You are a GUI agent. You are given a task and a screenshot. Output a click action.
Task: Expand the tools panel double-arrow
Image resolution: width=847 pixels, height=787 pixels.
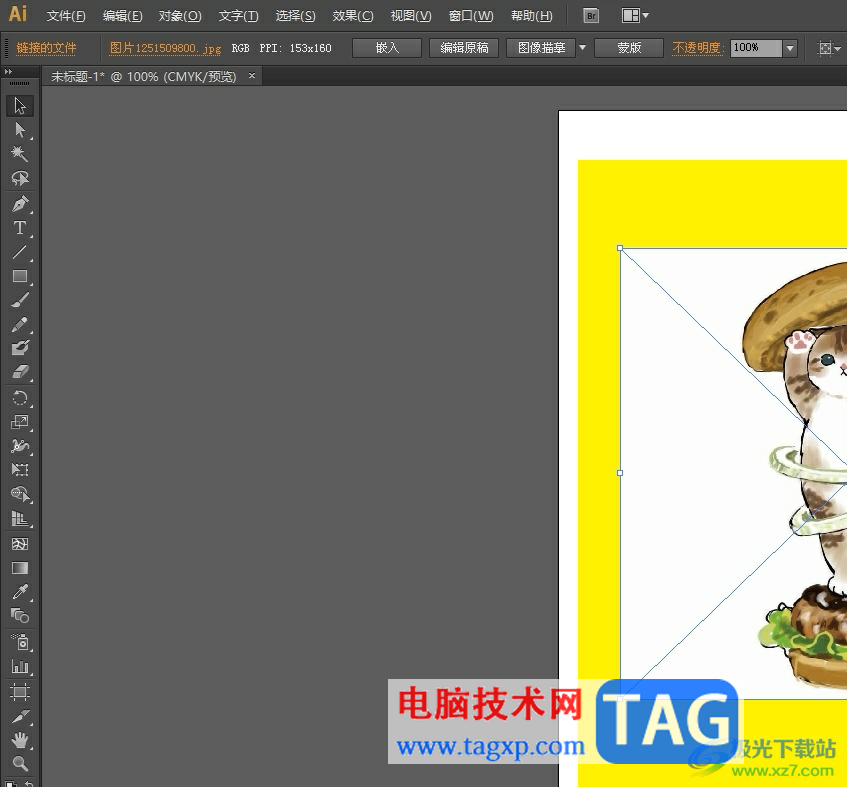point(8,71)
